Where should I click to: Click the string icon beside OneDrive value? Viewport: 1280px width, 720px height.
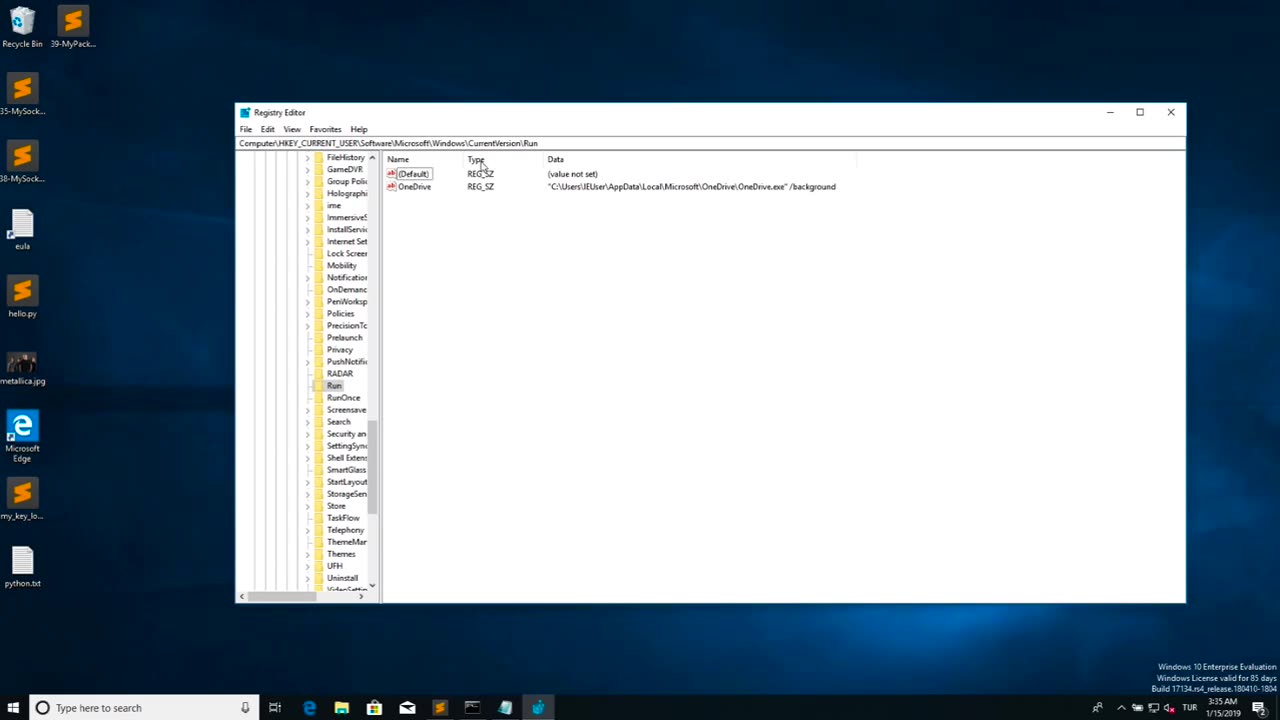click(x=391, y=186)
